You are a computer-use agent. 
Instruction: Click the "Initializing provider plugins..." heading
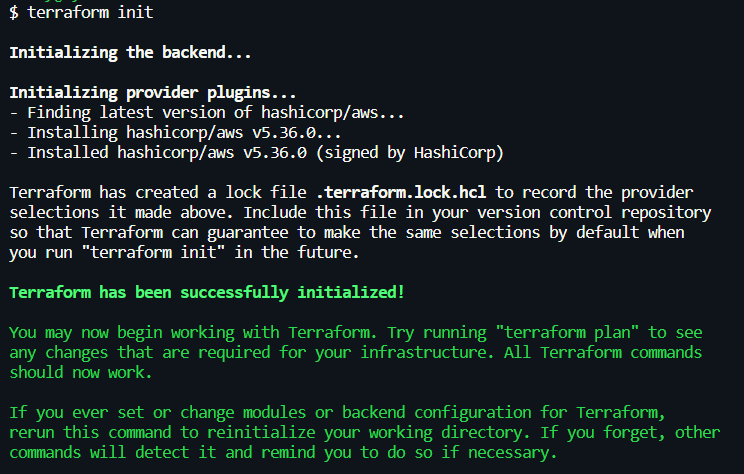[152, 93]
